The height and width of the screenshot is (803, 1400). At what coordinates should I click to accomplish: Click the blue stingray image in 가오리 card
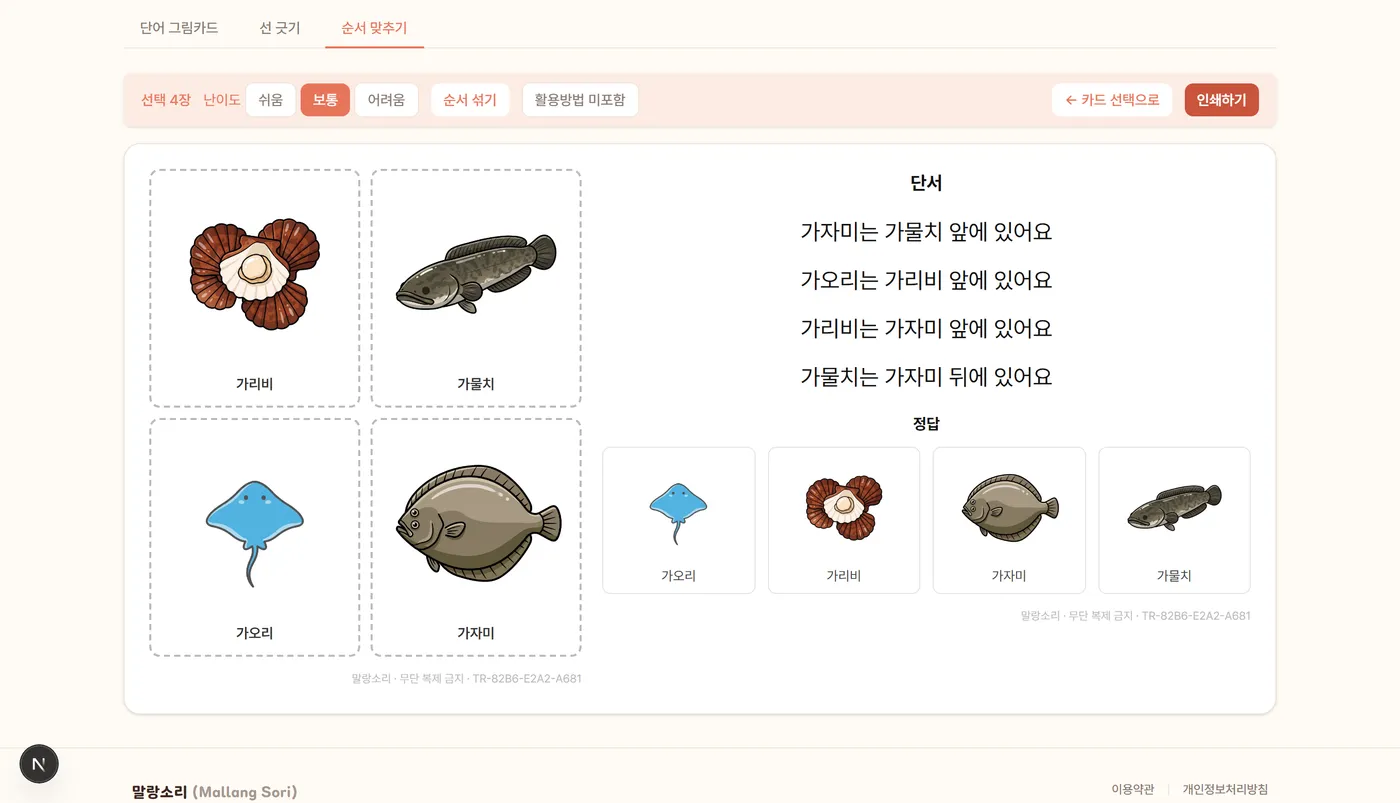(x=255, y=532)
